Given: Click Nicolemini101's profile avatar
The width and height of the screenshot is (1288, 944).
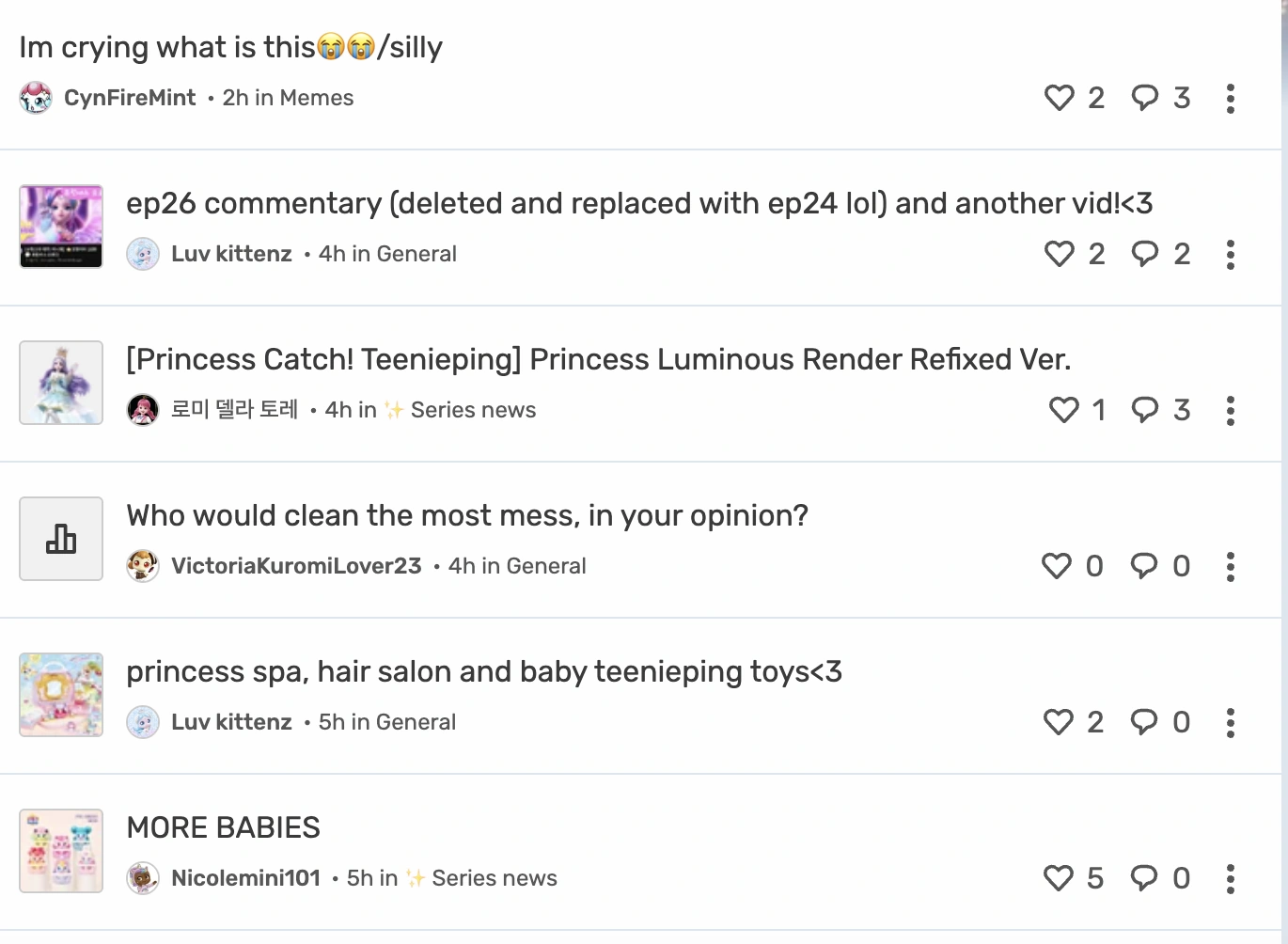Looking at the screenshot, I should point(143,878).
